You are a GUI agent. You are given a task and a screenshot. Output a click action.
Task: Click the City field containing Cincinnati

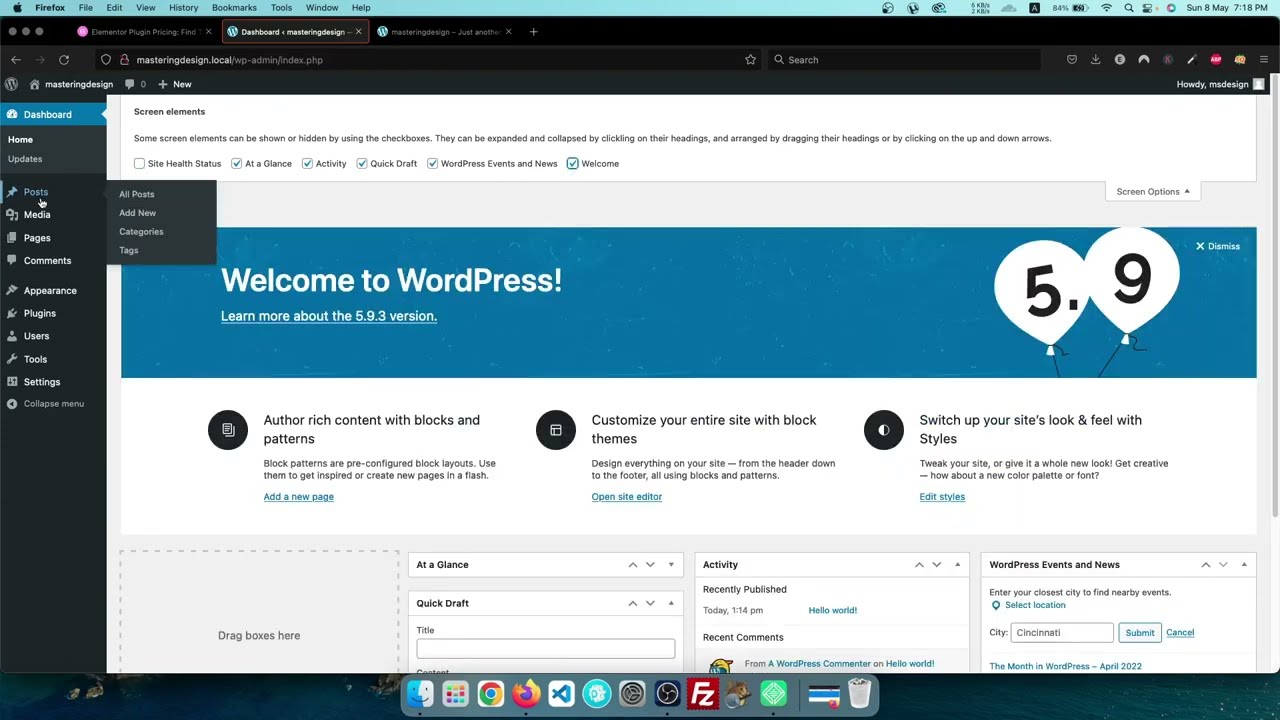[1062, 633]
